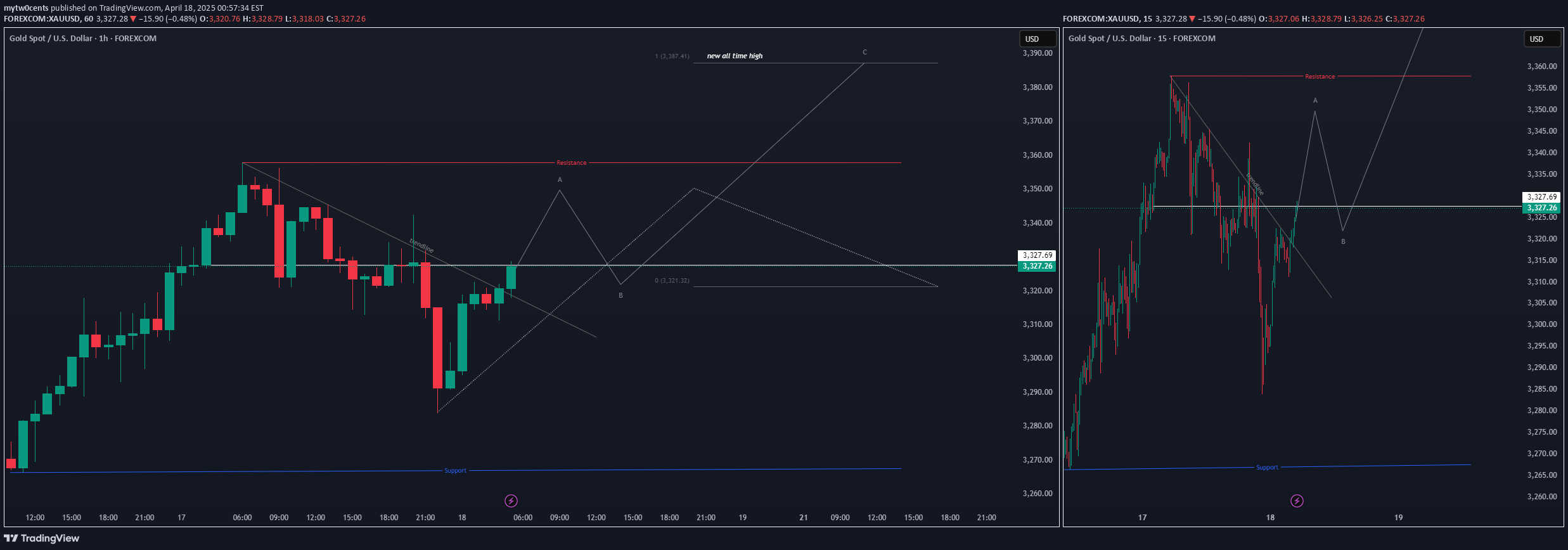Click the lightning event icon on 1h chart

coord(511,501)
